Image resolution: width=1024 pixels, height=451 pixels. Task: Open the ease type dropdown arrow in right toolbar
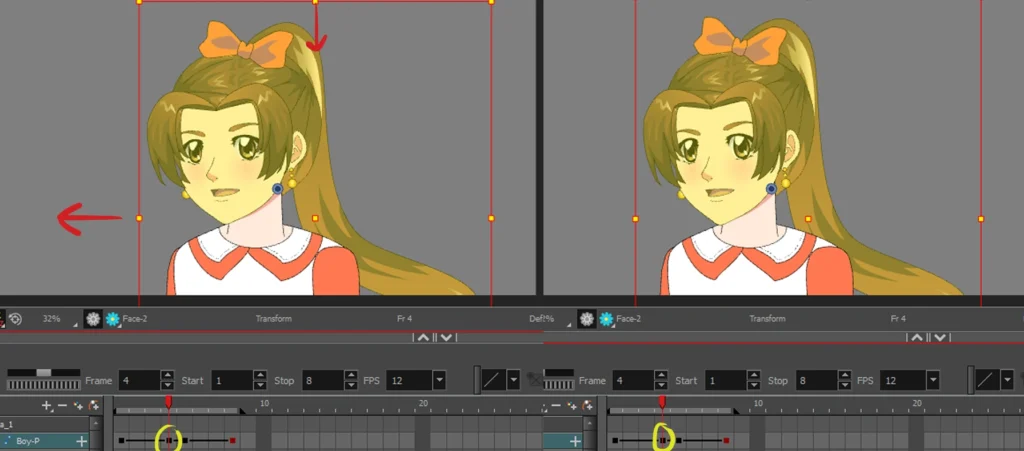click(1008, 380)
